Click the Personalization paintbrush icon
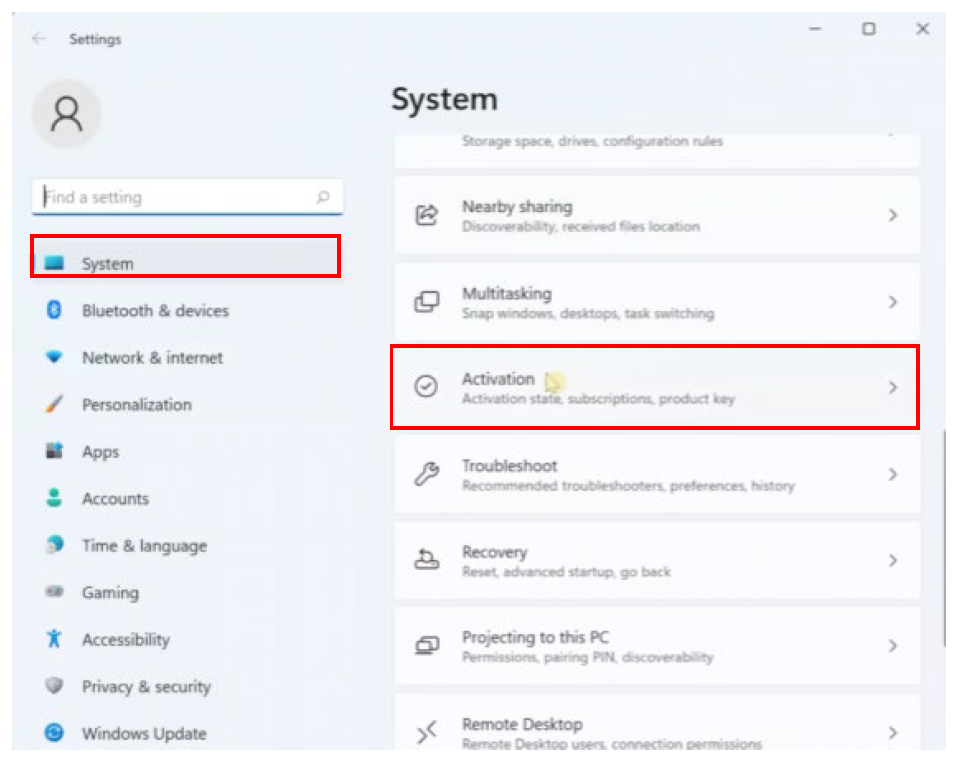Viewport: 957px width, 765px height. coord(55,405)
